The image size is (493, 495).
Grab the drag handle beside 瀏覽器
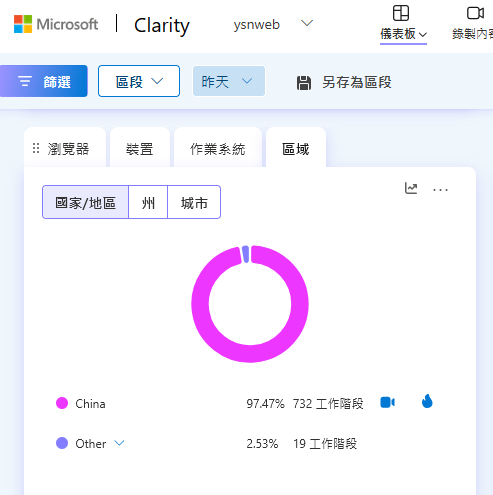pyautogui.click(x=36, y=148)
